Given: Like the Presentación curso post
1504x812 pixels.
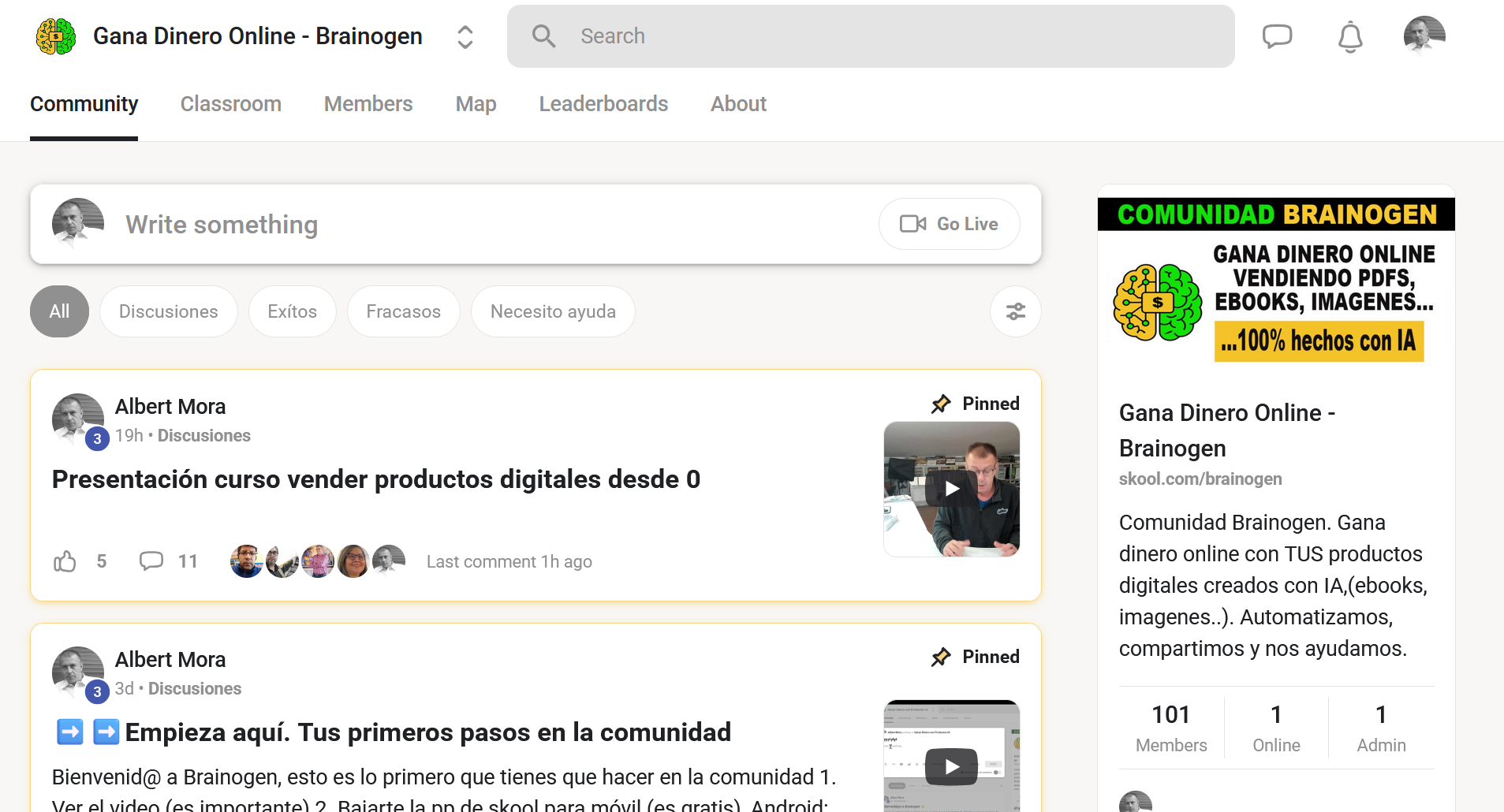Looking at the screenshot, I should click(x=65, y=561).
